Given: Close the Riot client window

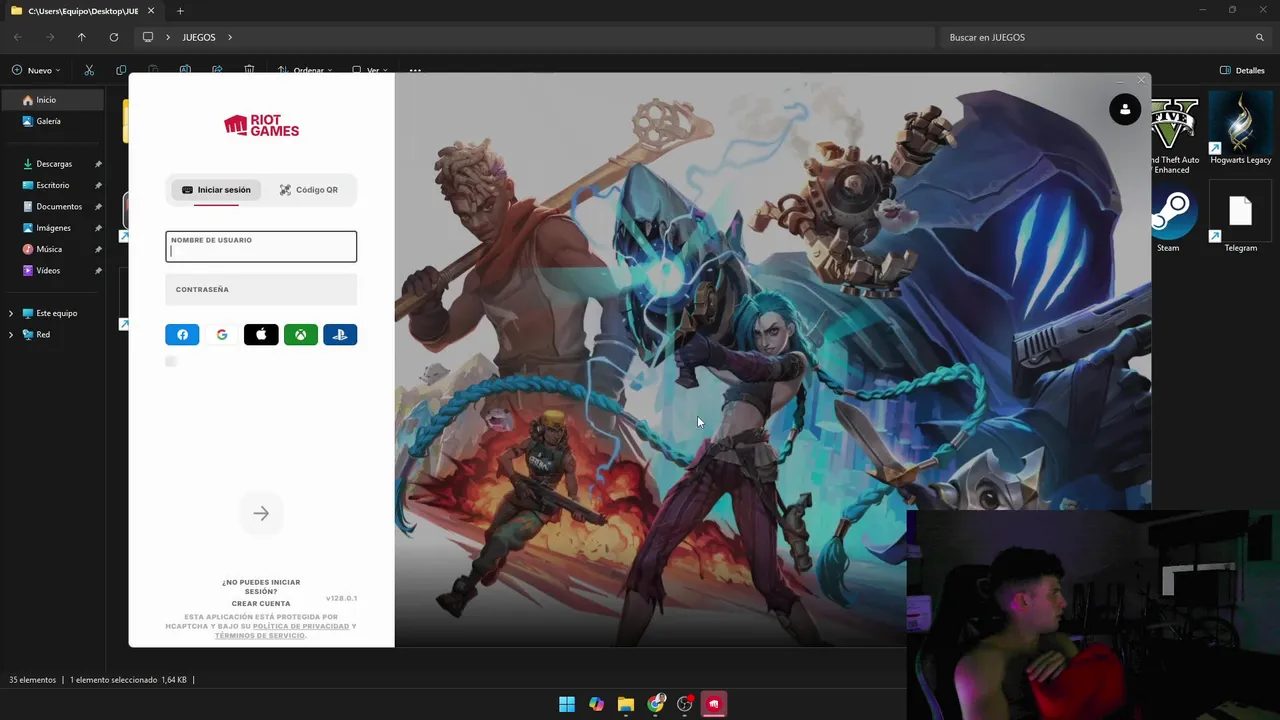Looking at the screenshot, I should click(x=1141, y=80).
